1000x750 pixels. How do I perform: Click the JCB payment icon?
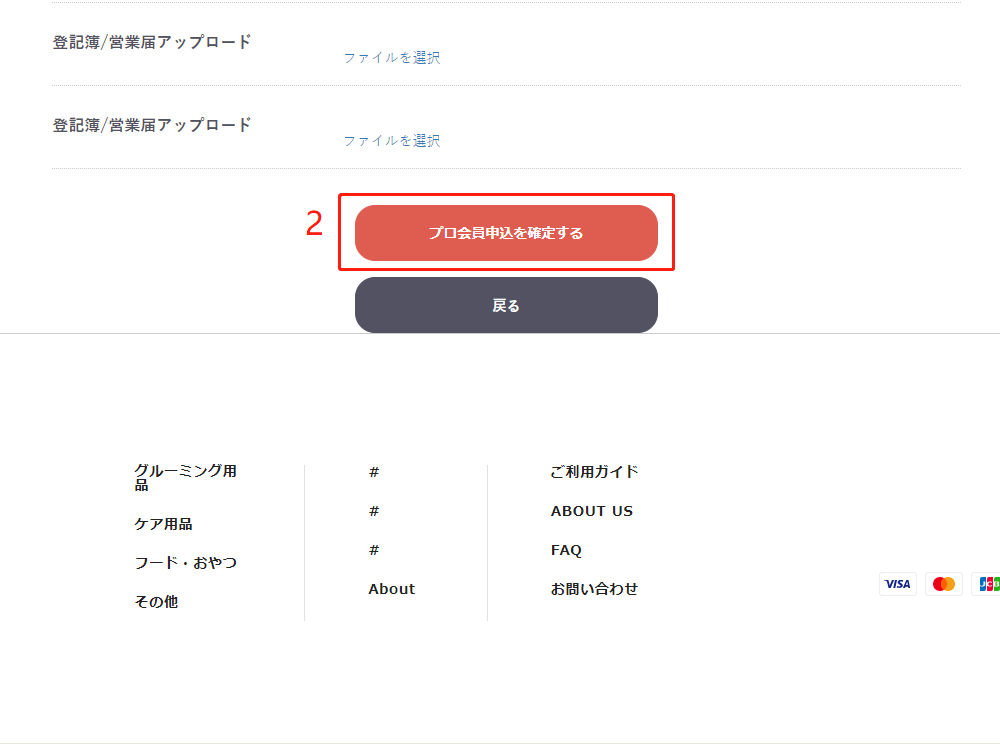(x=988, y=584)
